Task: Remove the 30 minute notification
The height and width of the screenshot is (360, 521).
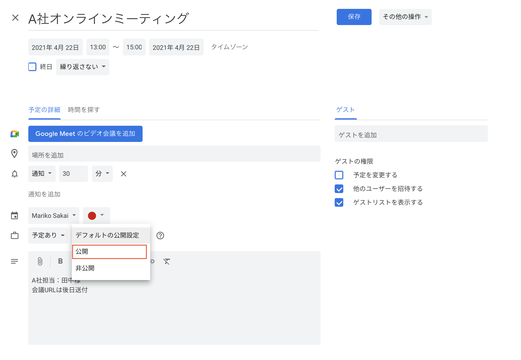Action: tap(123, 174)
